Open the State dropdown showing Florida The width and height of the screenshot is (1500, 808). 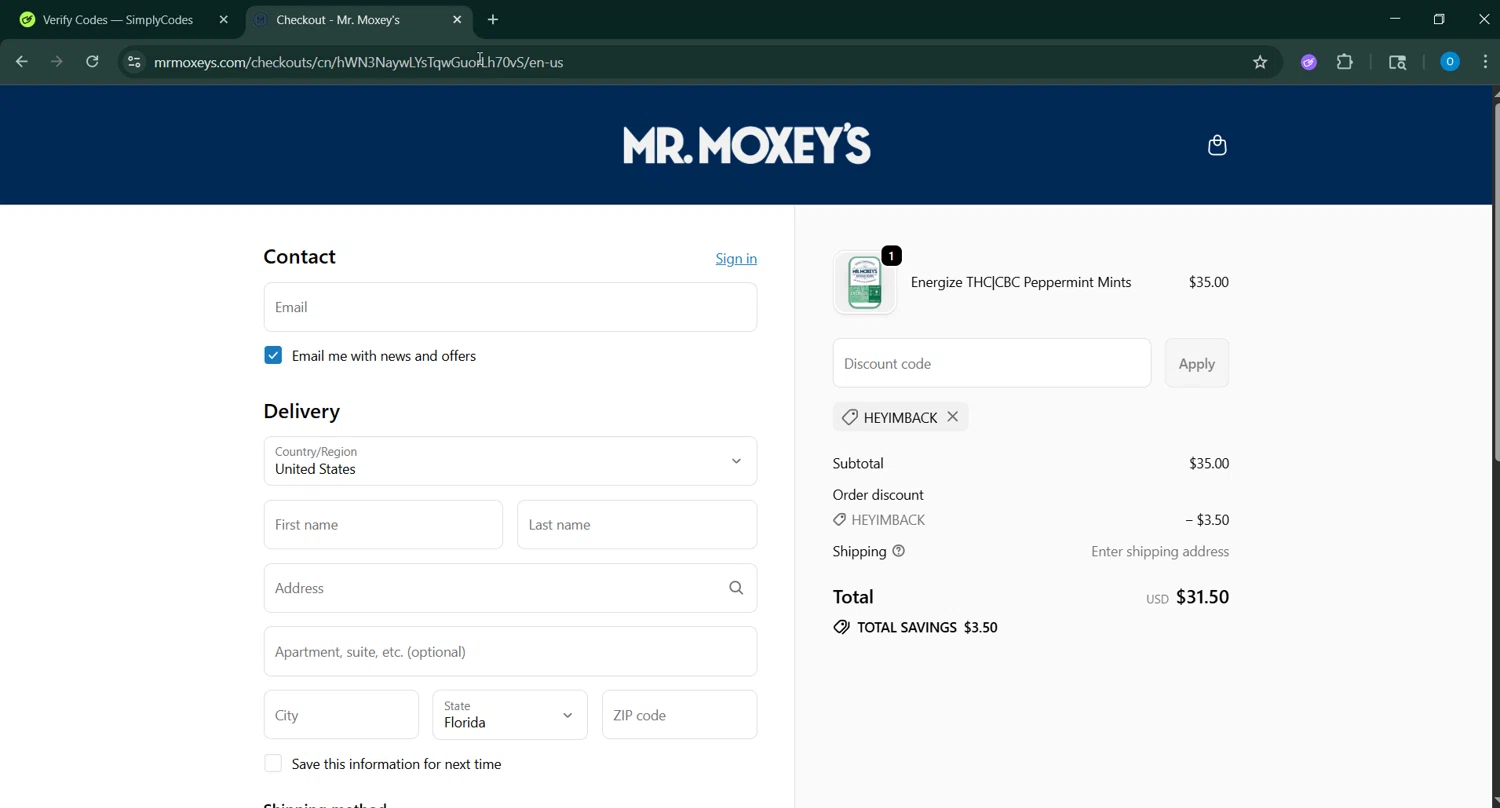pos(510,715)
